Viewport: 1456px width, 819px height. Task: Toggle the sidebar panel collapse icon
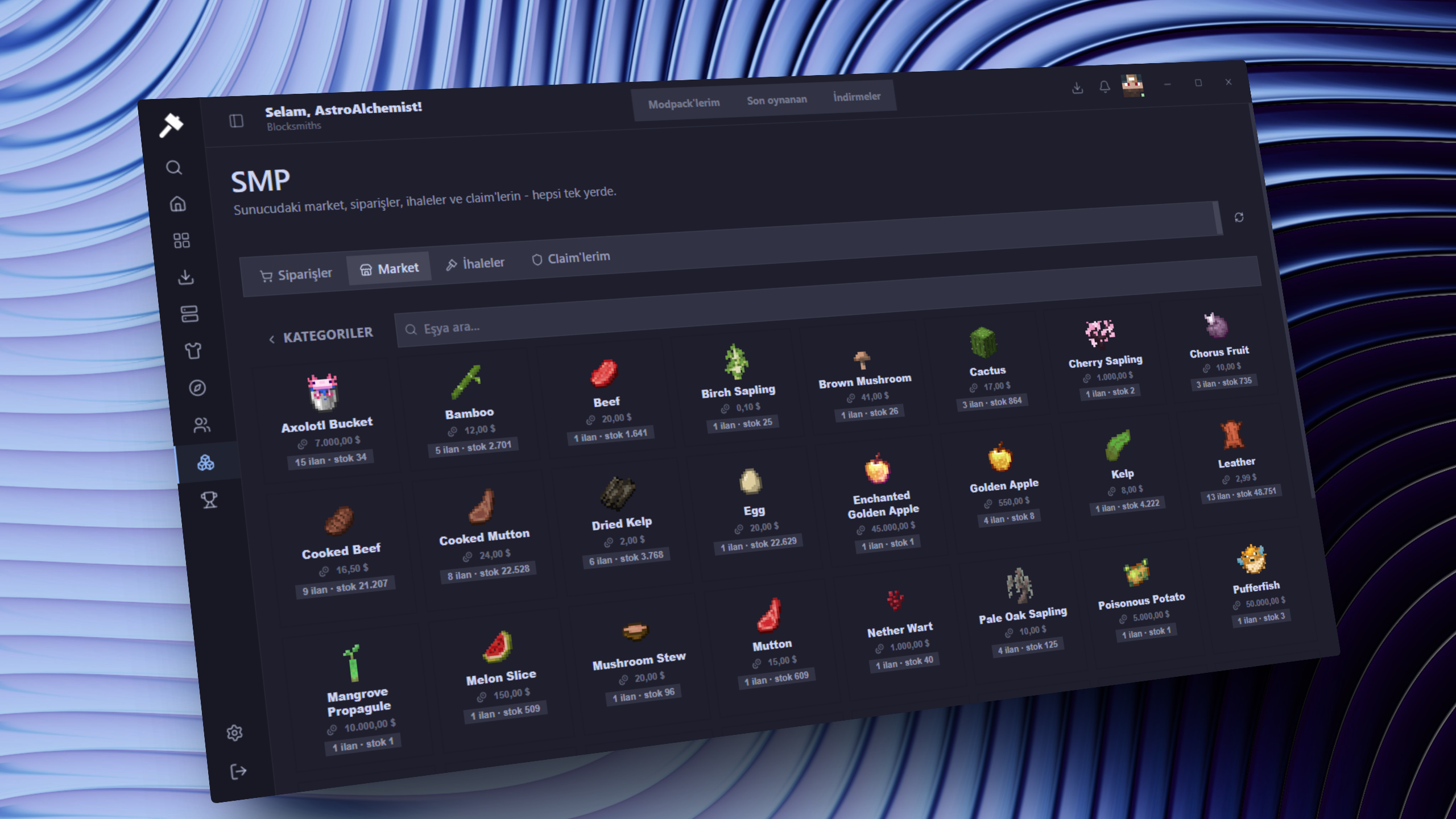[x=237, y=121]
